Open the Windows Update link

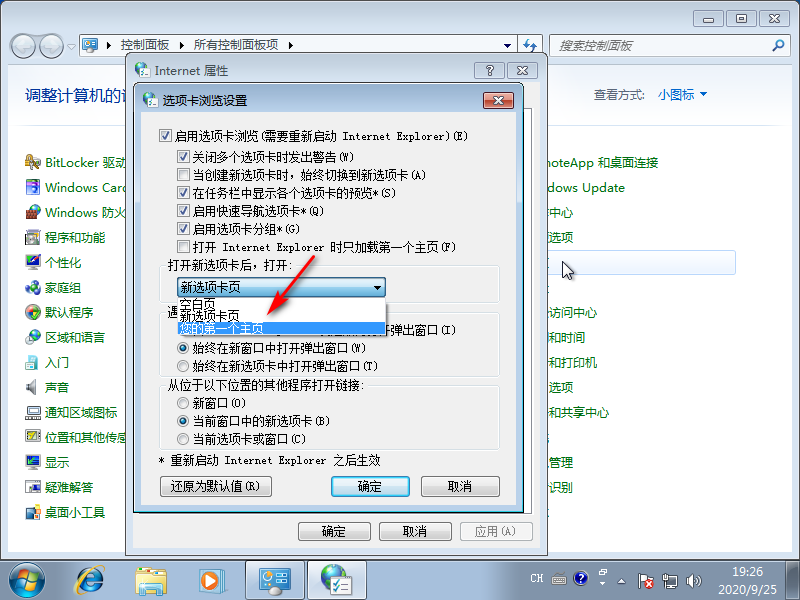coord(587,187)
